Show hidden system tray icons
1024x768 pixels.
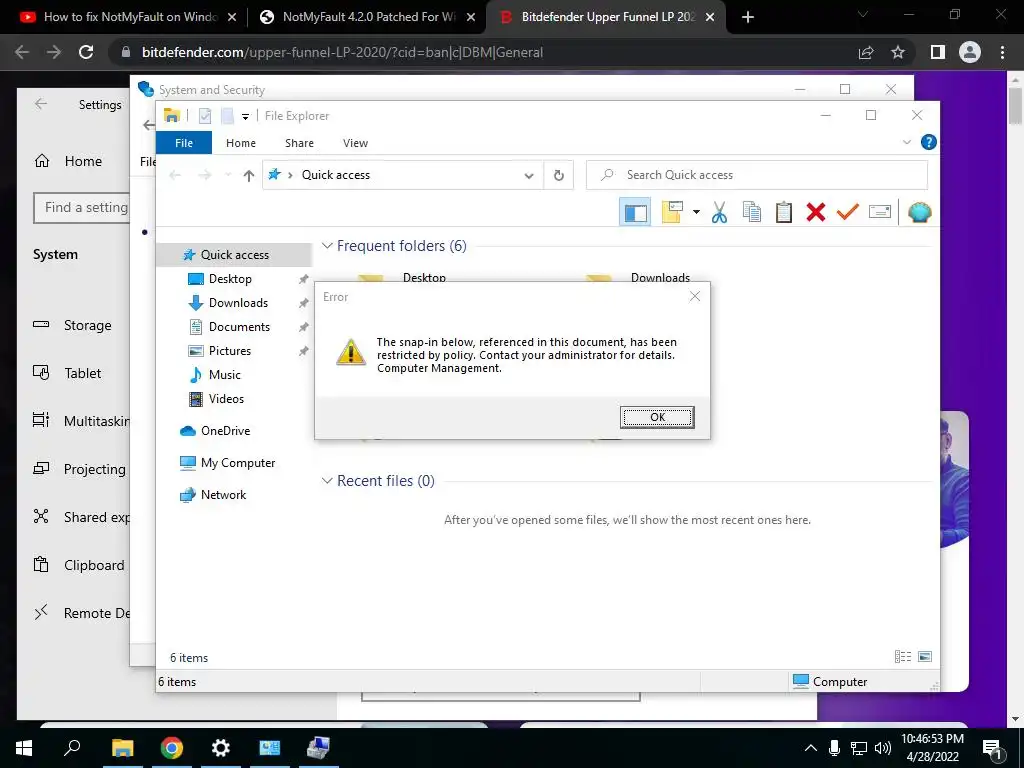pos(810,748)
